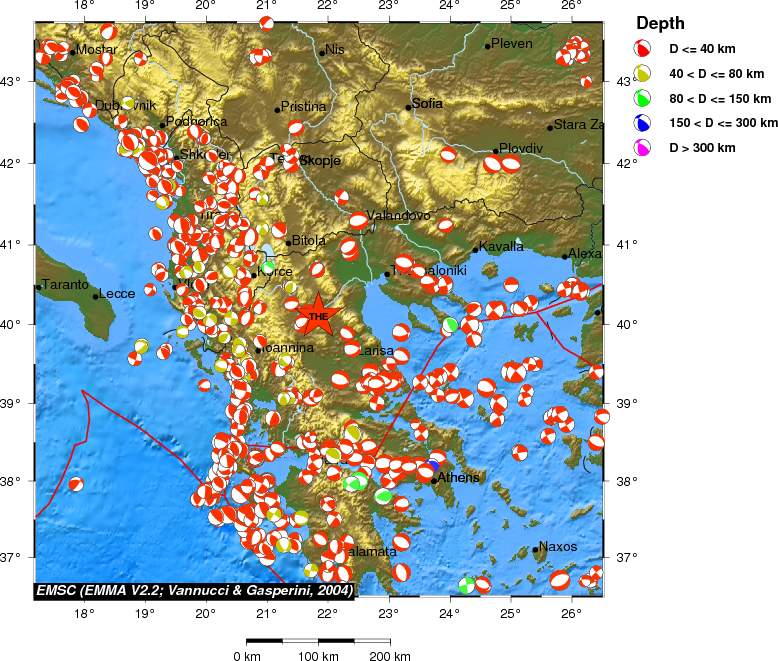Image resolution: width=778 pixels, height=661 pixels.
Task: Select the green focal mechanism on the Chalkidiki peninsula
Action: click(451, 324)
